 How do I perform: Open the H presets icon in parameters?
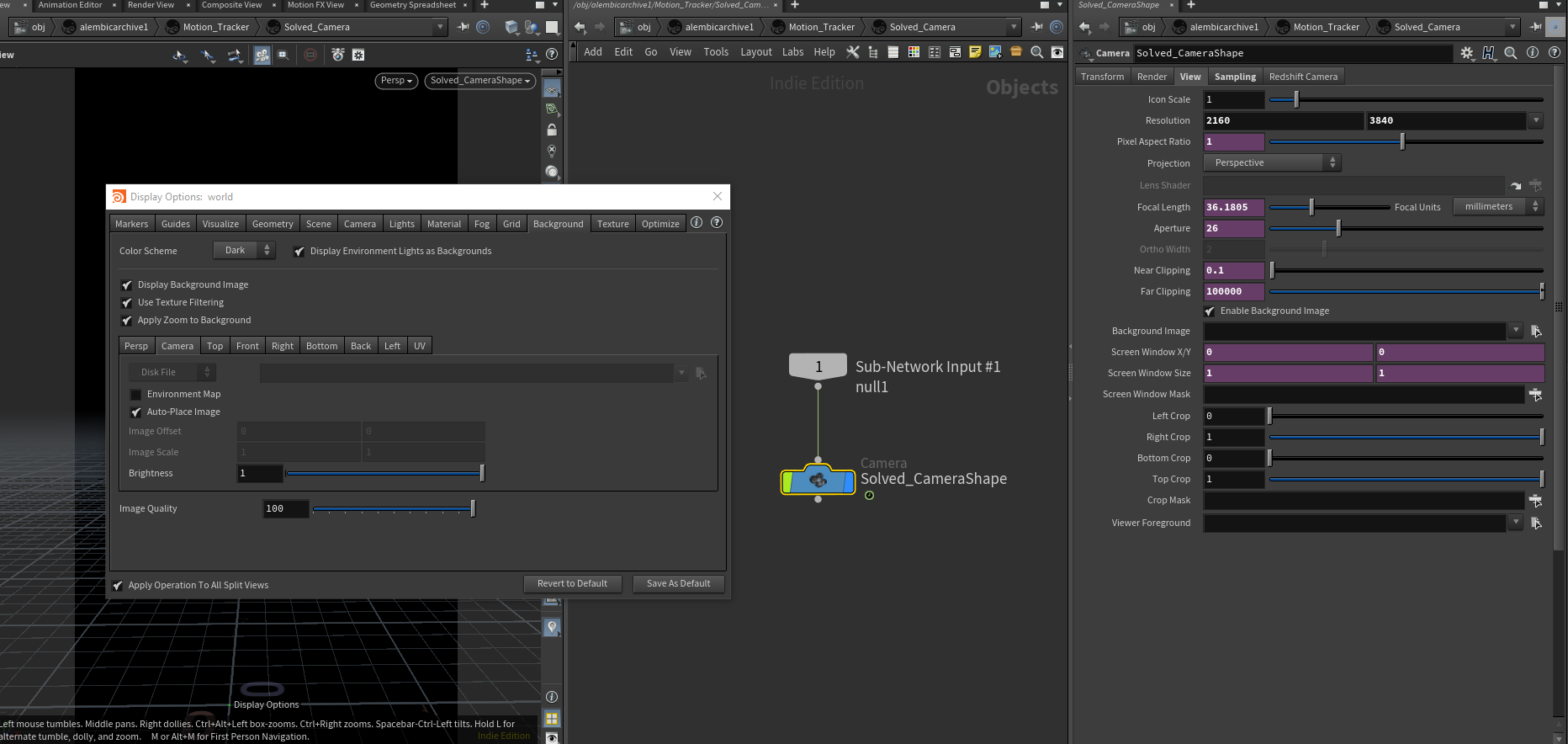click(x=1489, y=53)
